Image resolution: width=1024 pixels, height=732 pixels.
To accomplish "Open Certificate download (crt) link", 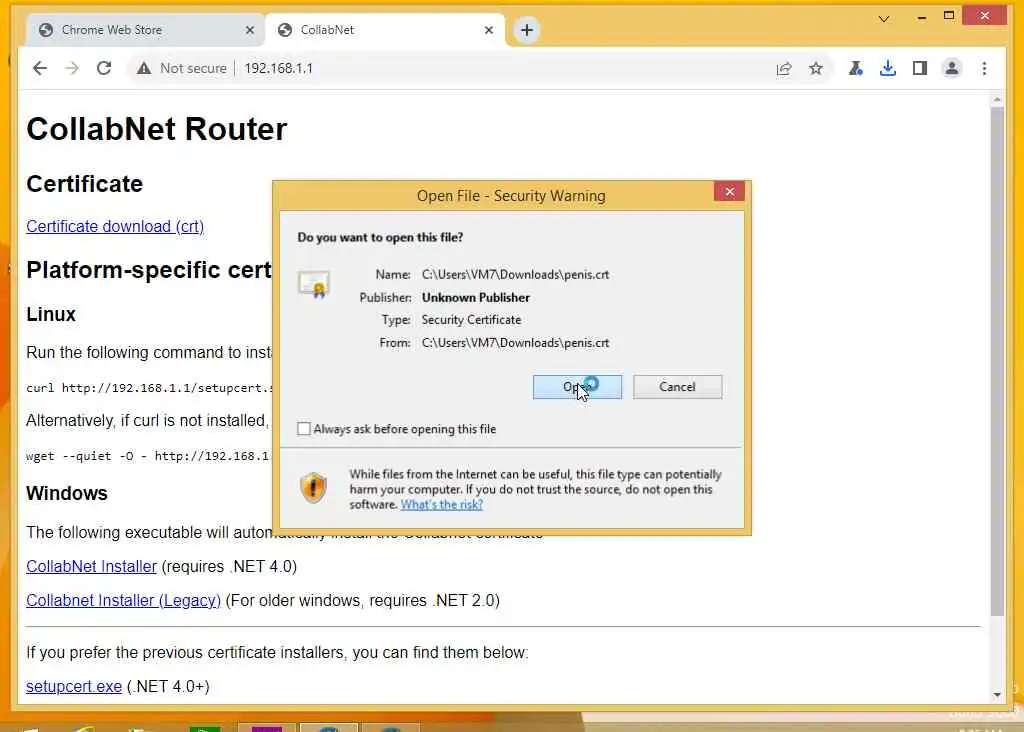I will 115,226.
